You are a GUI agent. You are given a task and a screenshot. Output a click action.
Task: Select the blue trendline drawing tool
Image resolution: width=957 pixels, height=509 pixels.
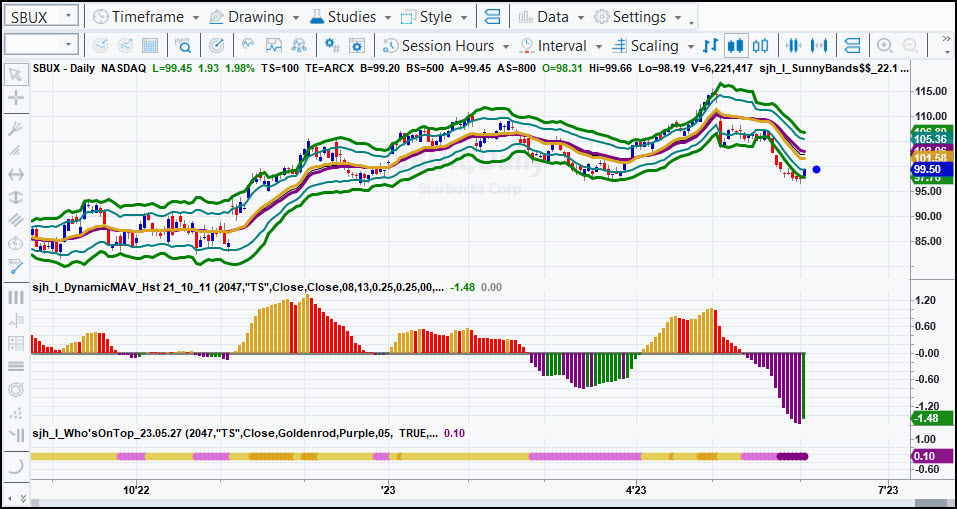pyautogui.click(x=16, y=265)
